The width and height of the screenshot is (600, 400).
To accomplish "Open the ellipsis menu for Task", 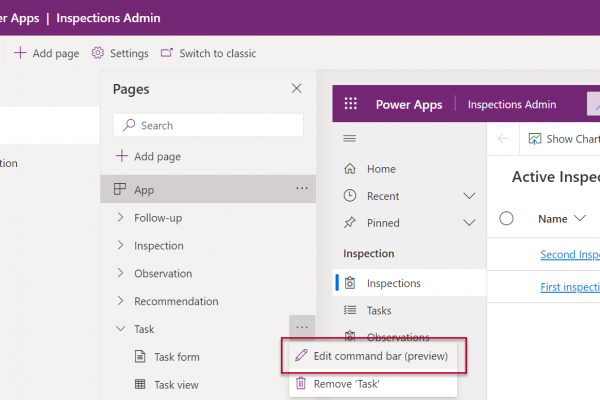I will pos(302,327).
